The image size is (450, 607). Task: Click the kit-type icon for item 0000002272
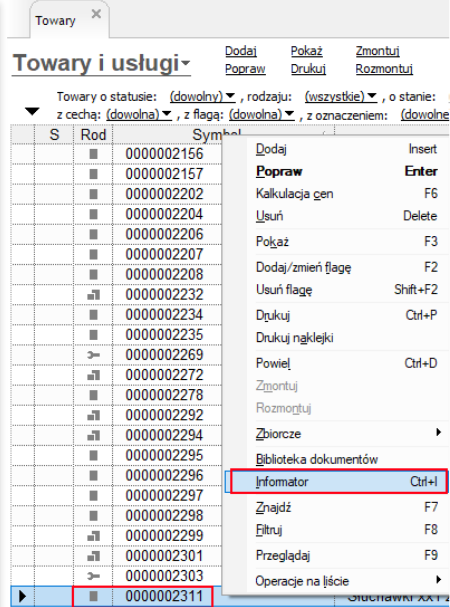[x=93, y=376]
